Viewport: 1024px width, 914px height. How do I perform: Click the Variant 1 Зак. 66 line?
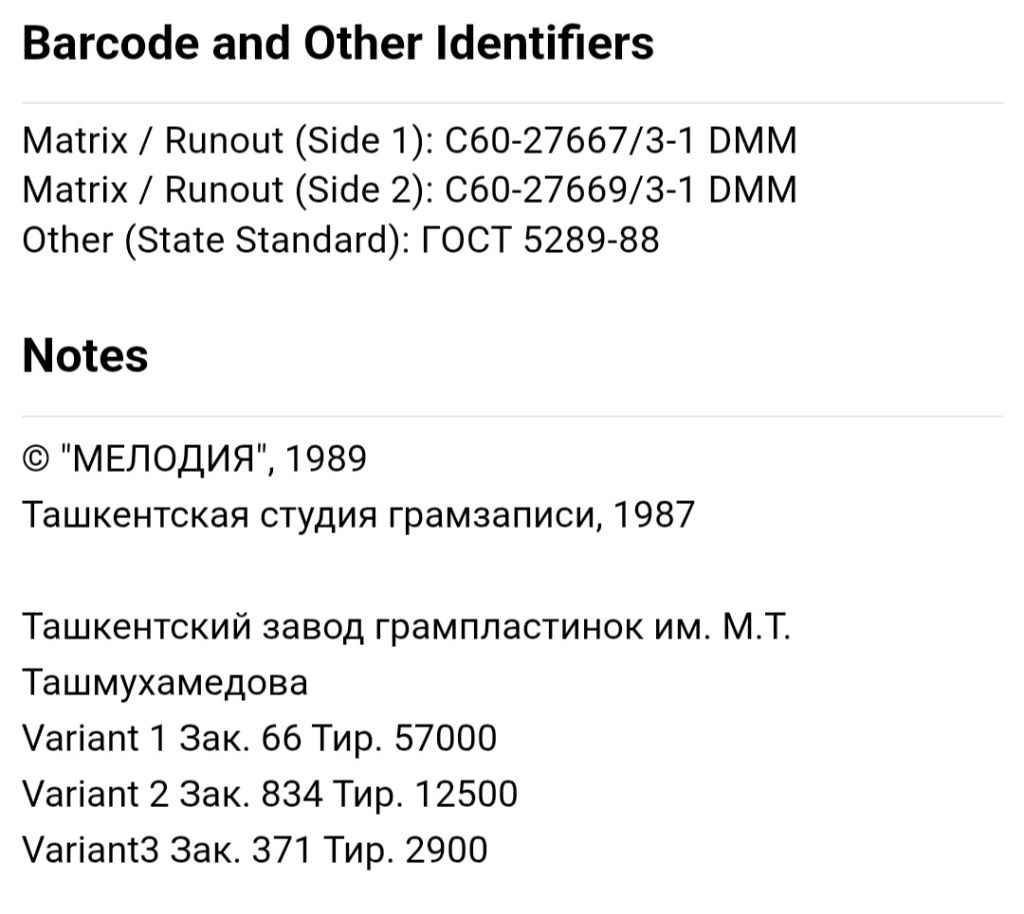click(259, 738)
